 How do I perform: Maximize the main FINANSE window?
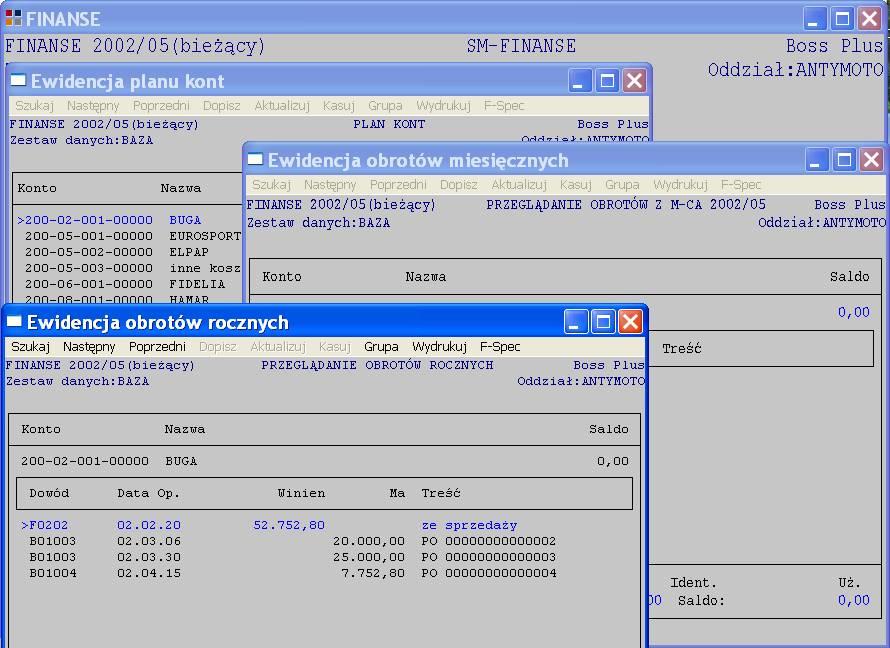[842, 19]
